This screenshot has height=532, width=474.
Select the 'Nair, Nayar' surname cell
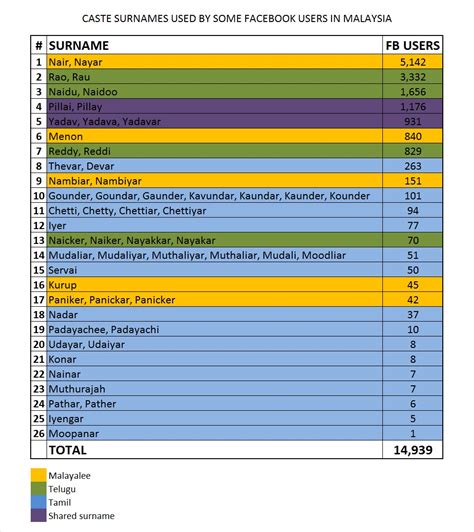tap(214, 62)
